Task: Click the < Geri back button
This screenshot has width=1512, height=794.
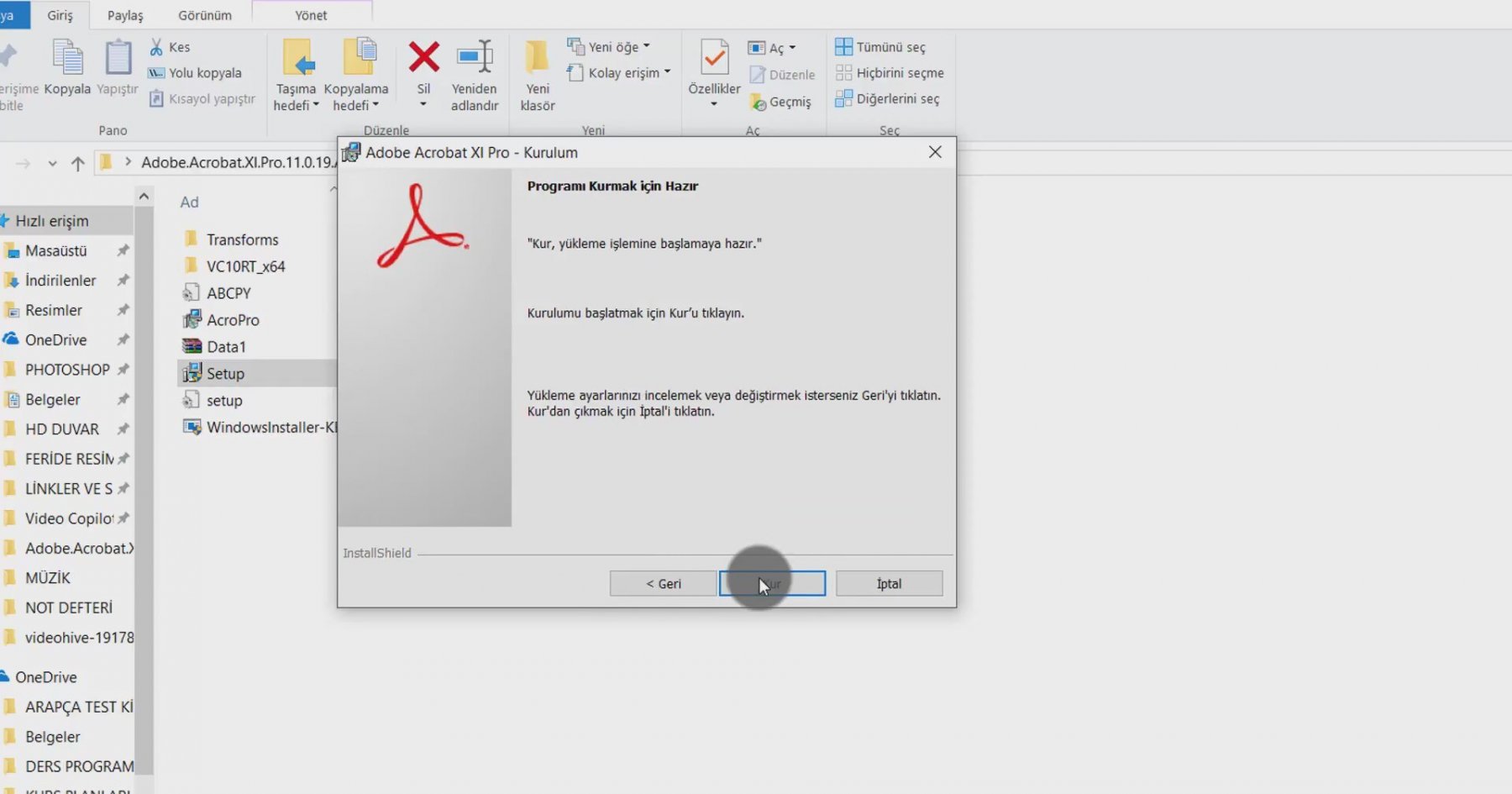Action: click(x=663, y=584)
